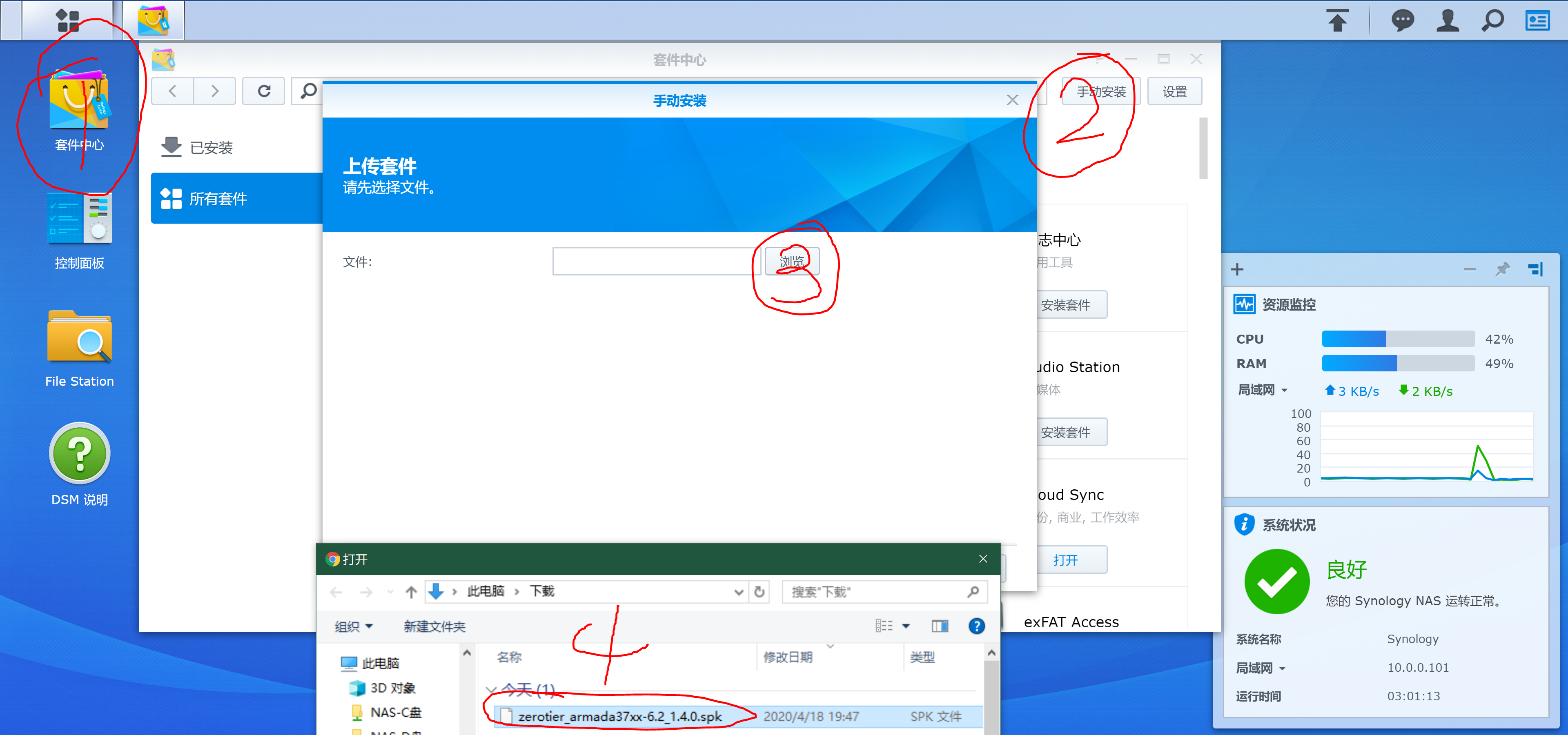The image size is (1568, 735).
Task: Click the 设置 button
Action: click(x=1174, y=91)
